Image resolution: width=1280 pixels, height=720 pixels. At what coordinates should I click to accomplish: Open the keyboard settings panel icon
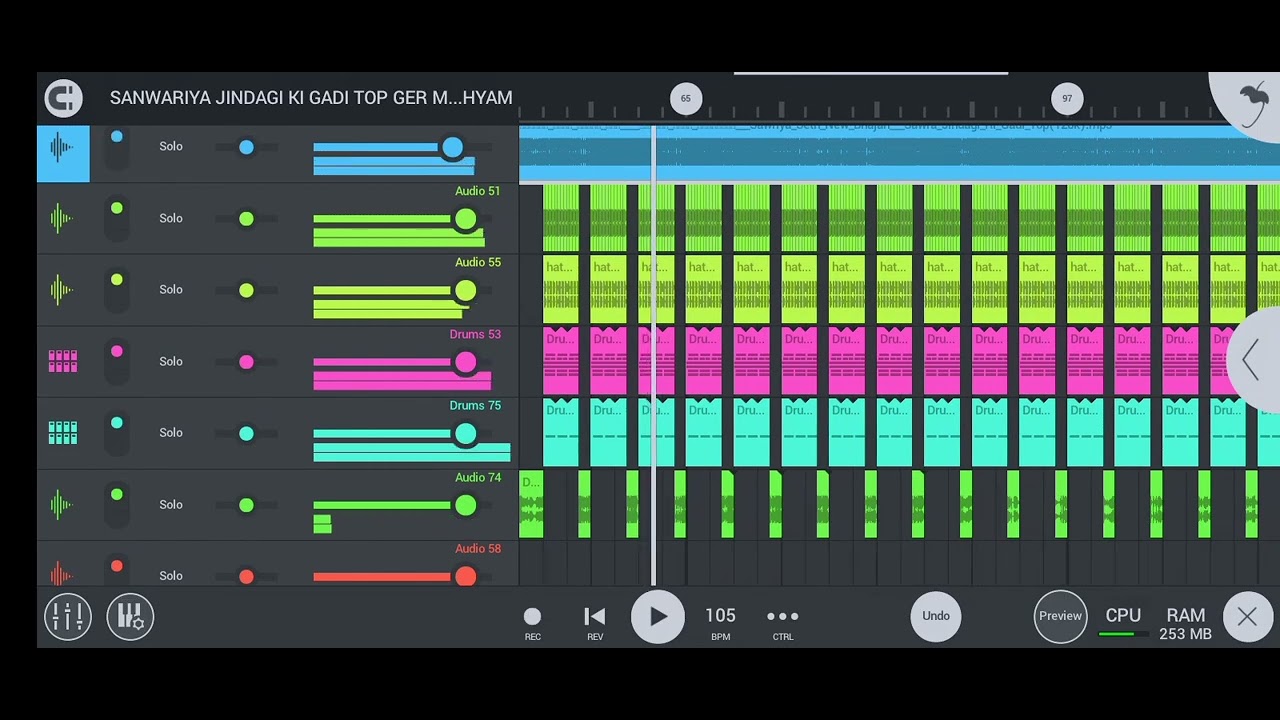130,617
